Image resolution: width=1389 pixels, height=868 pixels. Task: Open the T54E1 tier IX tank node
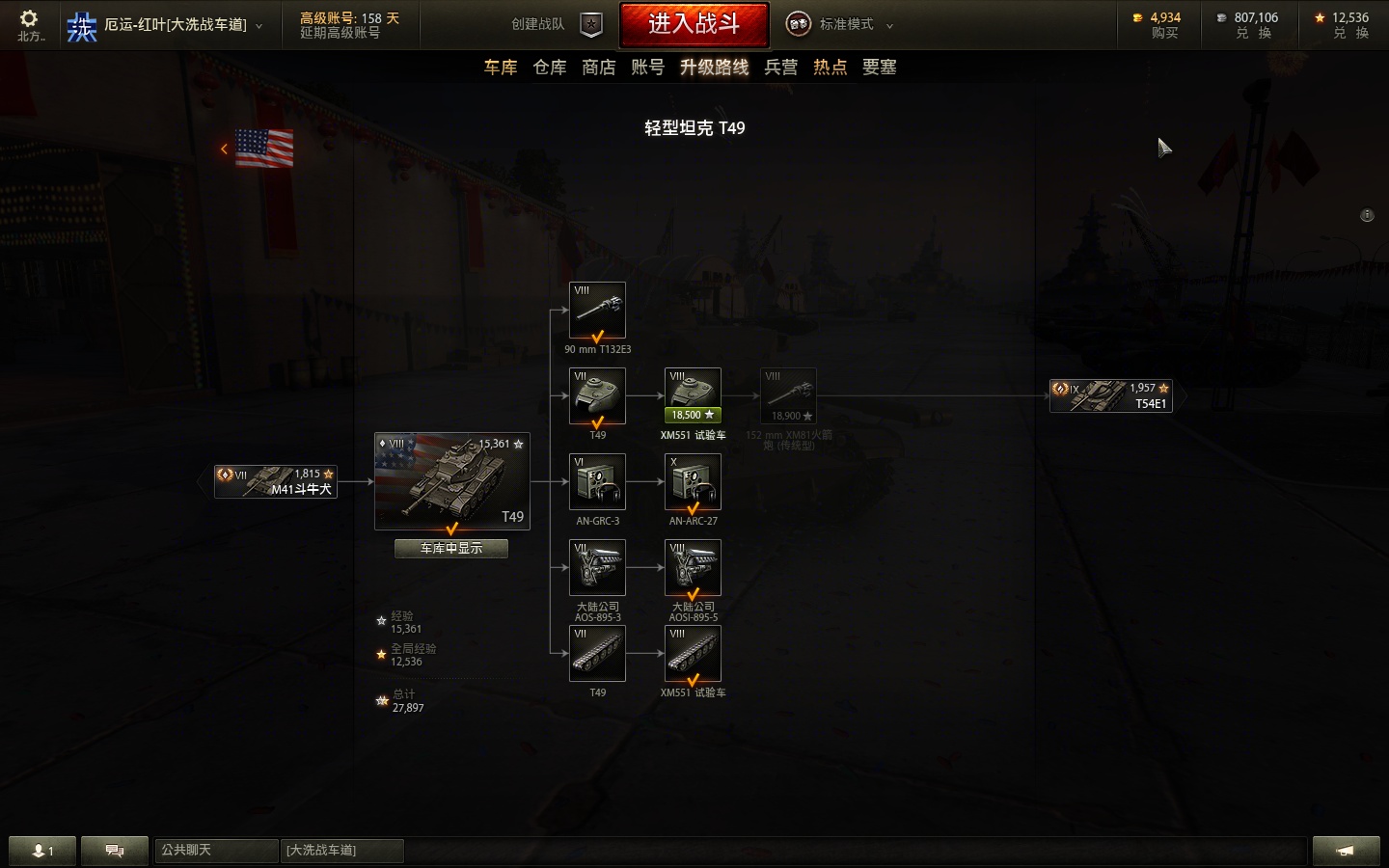click(x=1111, y=395)
